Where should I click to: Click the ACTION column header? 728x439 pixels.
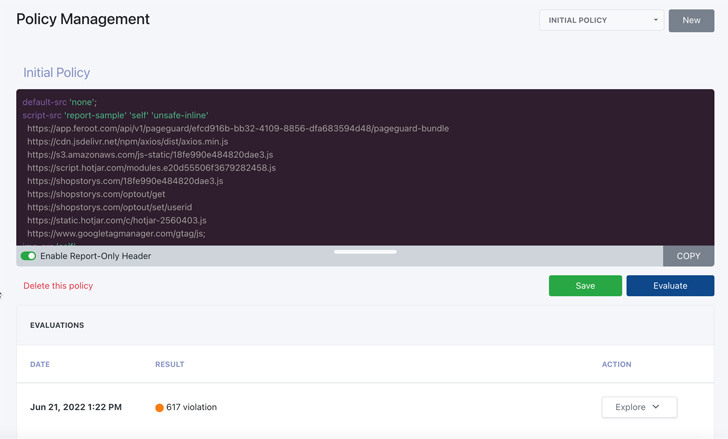pyautogui.click(x=617, y=364)
